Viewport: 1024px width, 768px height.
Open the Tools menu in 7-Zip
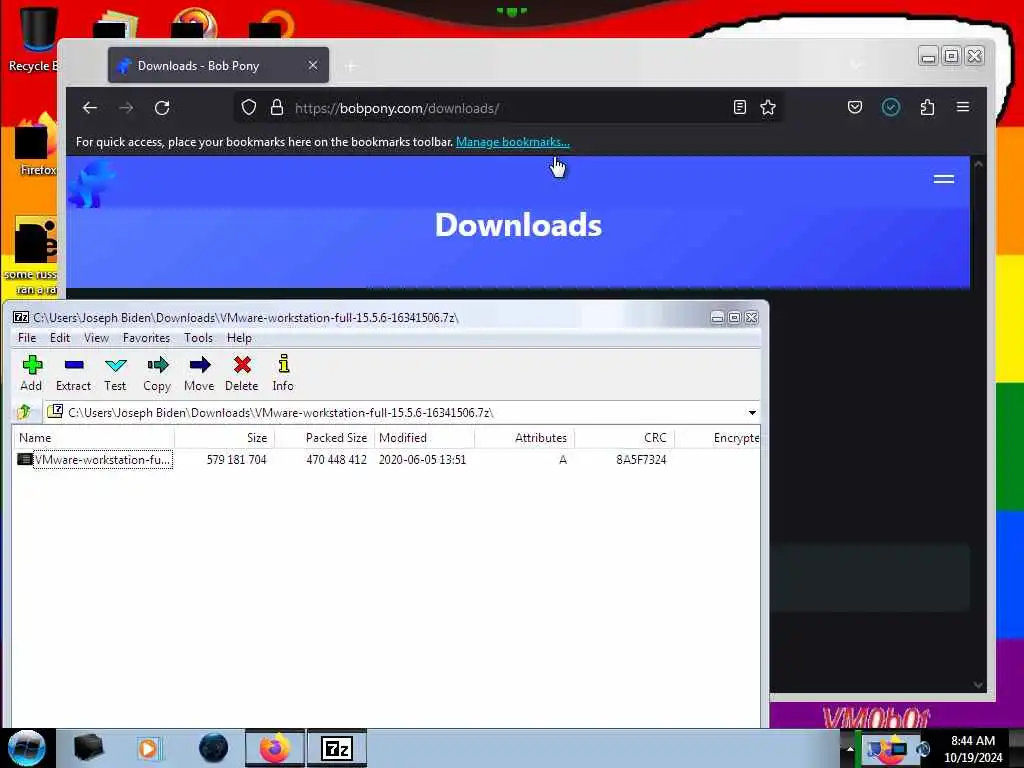point(198,338)
